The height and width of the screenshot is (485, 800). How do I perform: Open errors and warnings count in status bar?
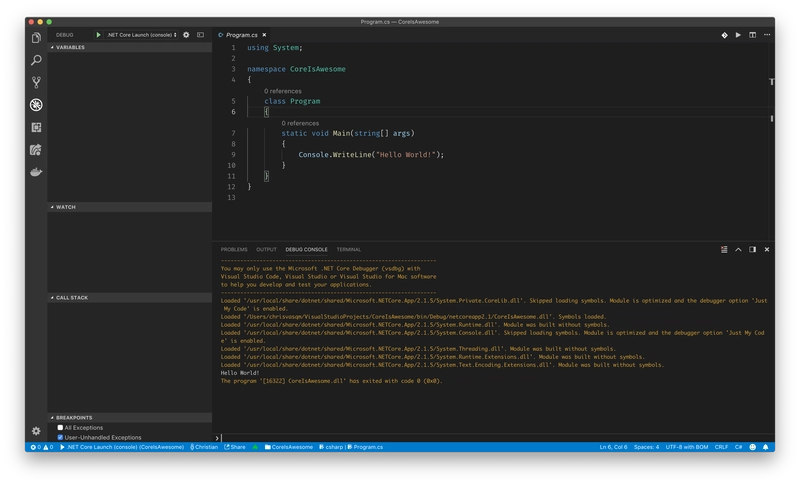point(42,447)
